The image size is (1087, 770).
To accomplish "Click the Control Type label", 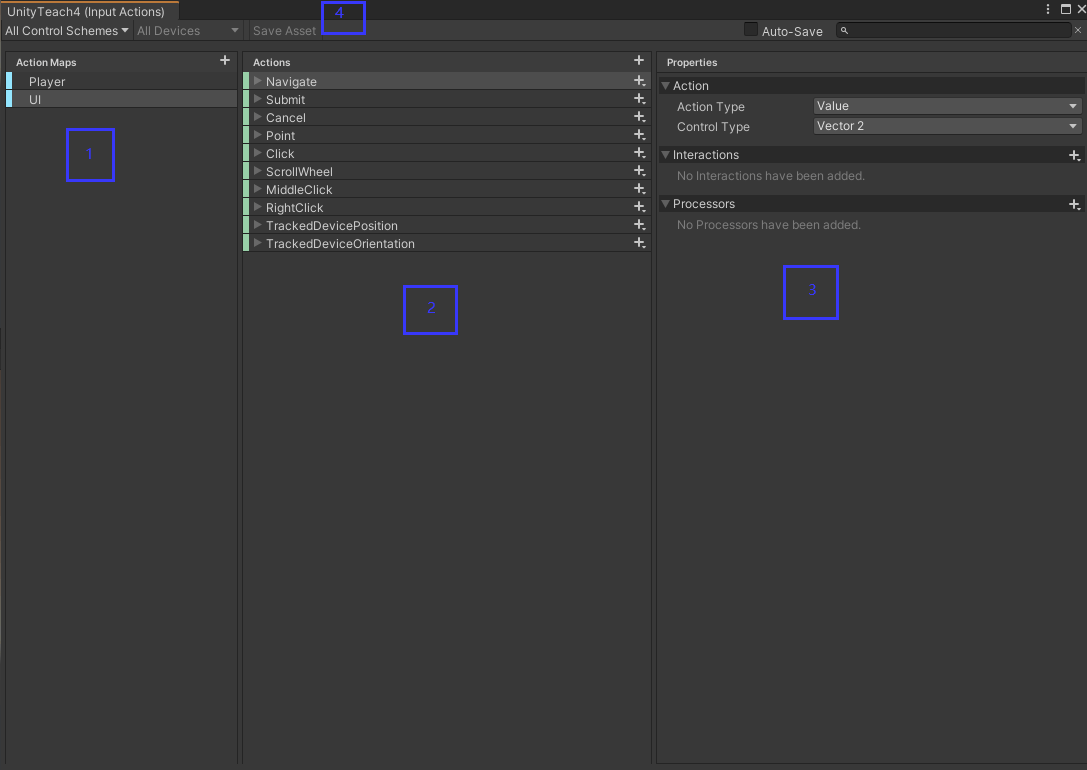I will tap(713, 127).
